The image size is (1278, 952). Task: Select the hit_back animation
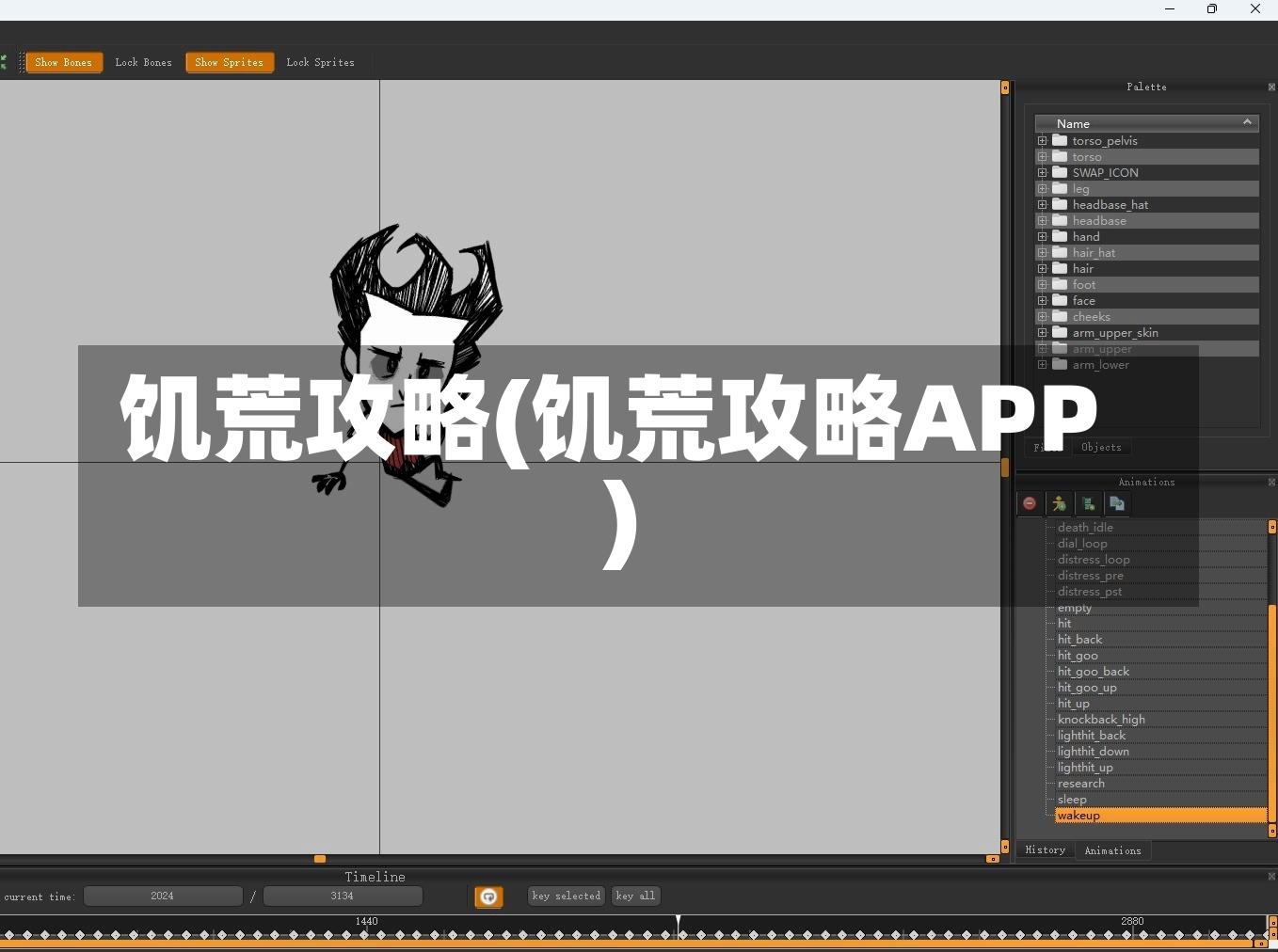point(1160,640)
